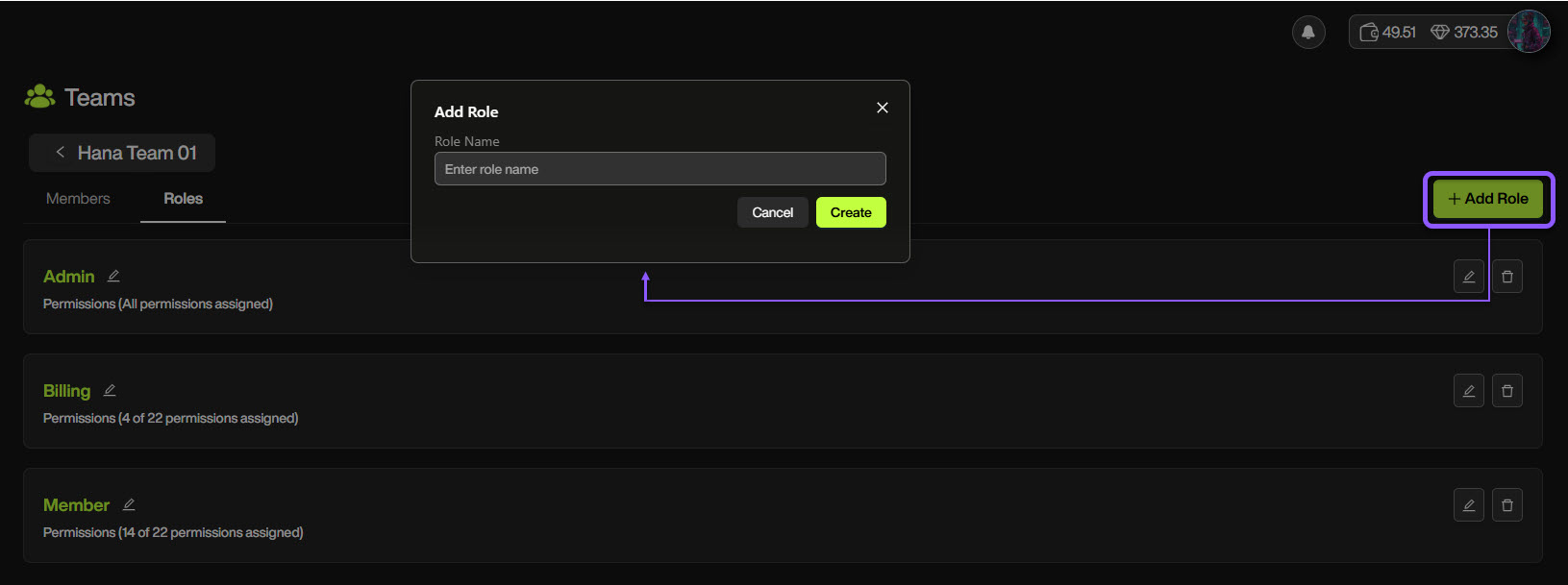Close the Add Role dialog

(882, 108)
